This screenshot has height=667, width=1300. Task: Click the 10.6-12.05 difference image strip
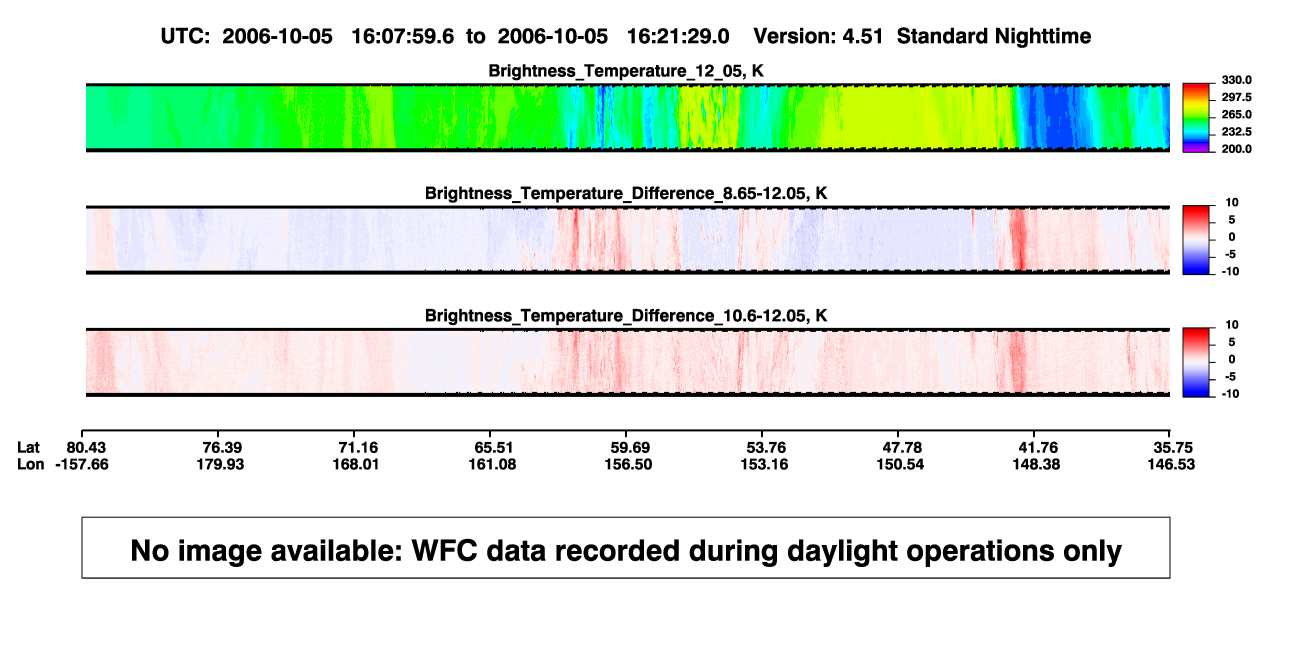[x=628, y=362]
